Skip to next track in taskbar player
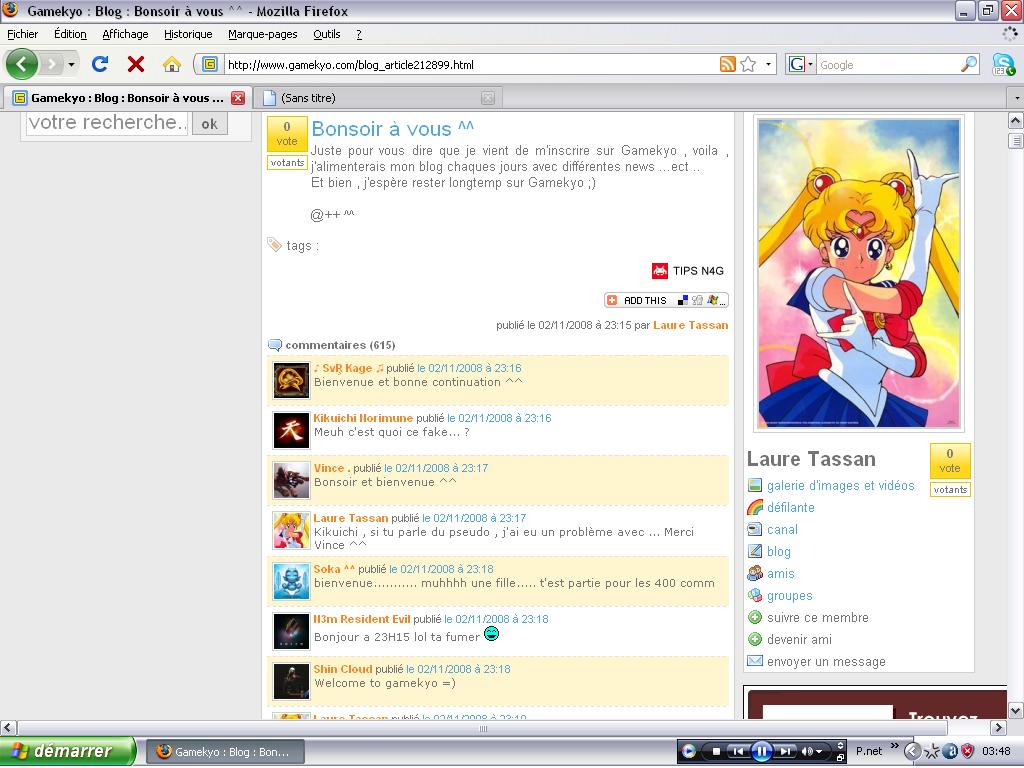1024x768 pixels. (786, 752)
